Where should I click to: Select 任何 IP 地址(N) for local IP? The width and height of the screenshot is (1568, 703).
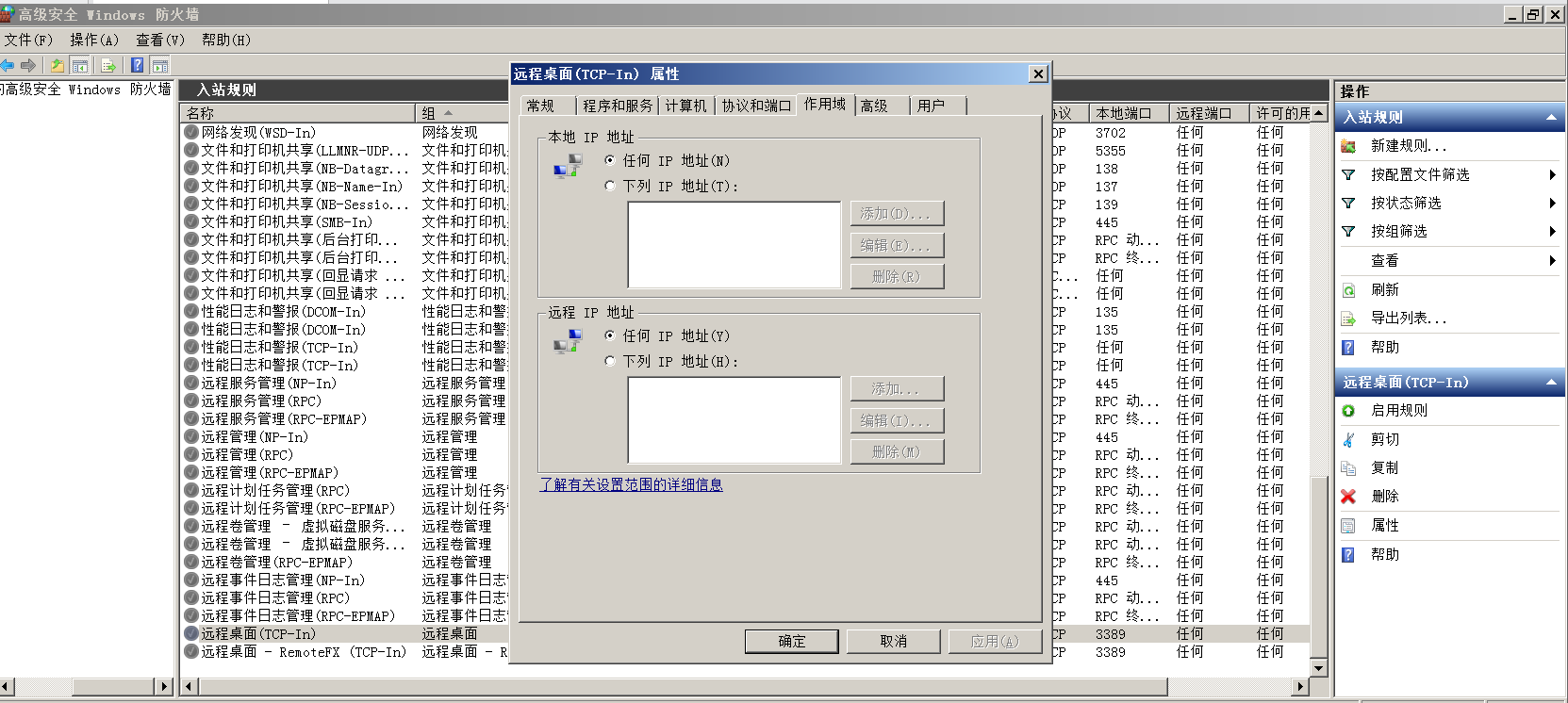(610, 160)
